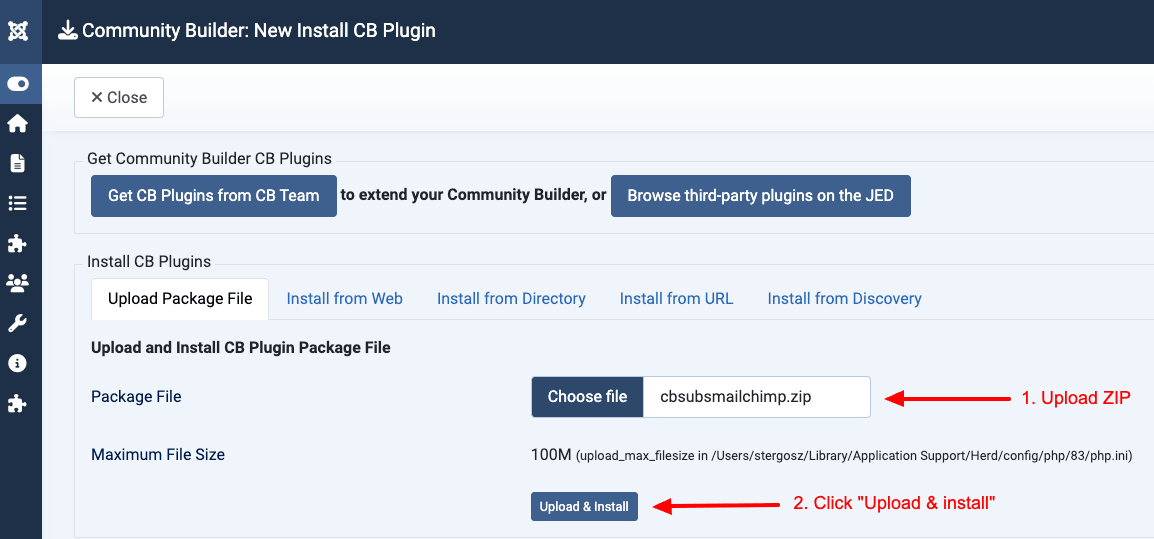Open the Menus list icon in sidebar

coord(17,203)
